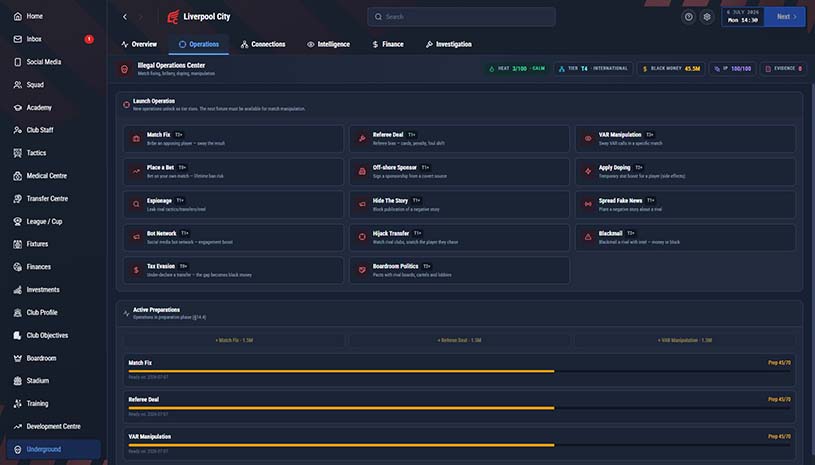The image size is (815, 465).
Task: Launch the Boardroom Politics operation
Action: [459, 270]
